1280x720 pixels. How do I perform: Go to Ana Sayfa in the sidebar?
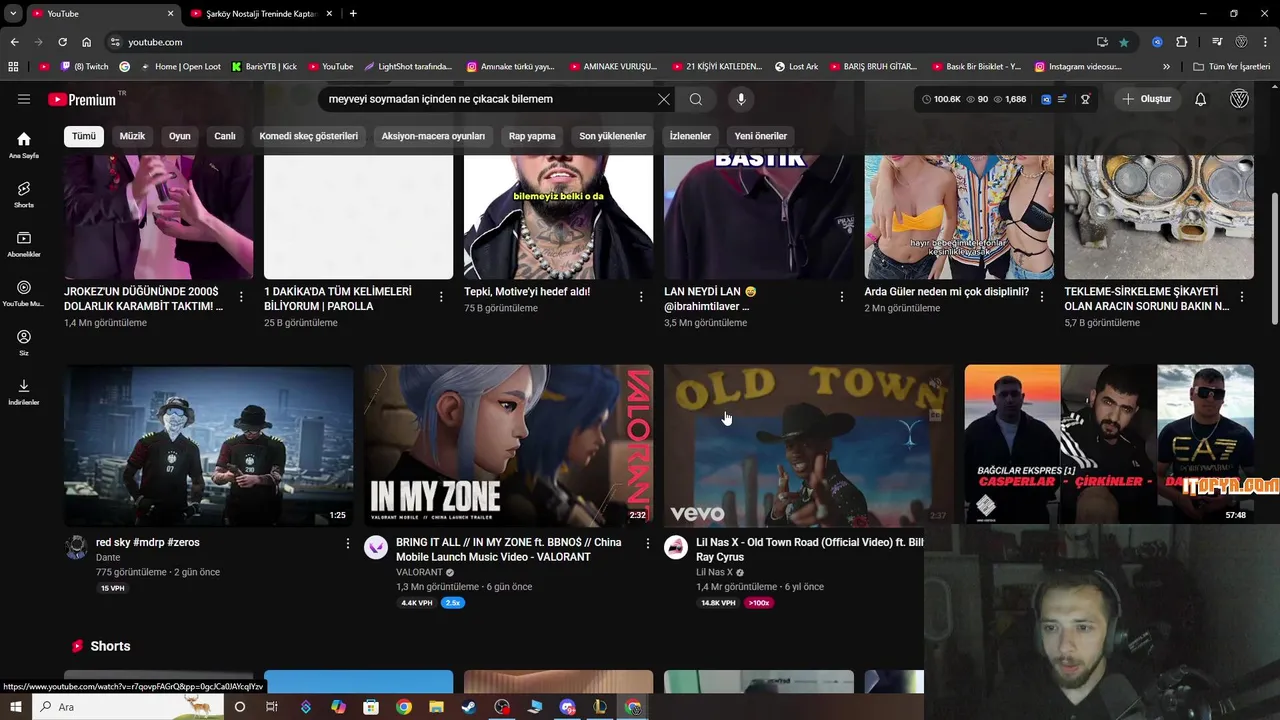click(24, 145)
